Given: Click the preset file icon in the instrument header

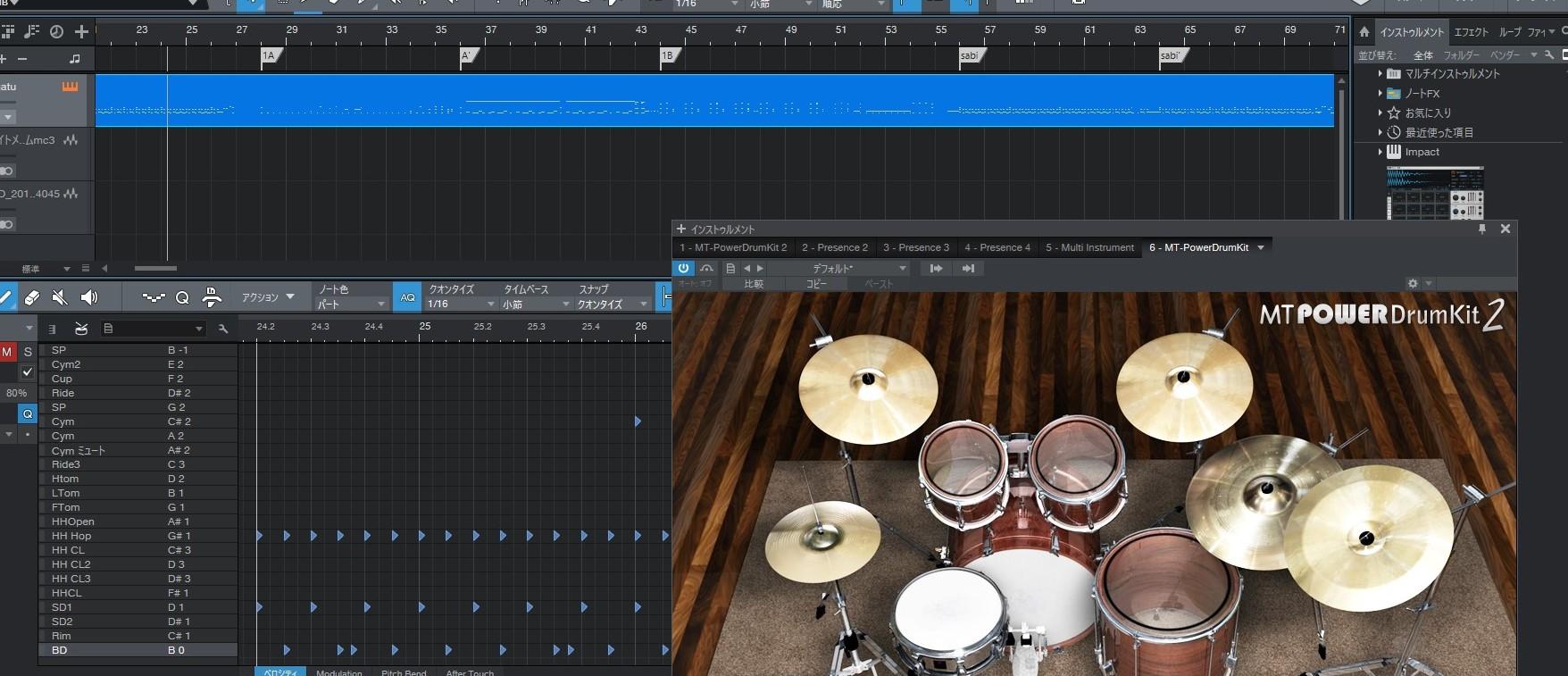Looking at the screenshot, I should point(730,268).
